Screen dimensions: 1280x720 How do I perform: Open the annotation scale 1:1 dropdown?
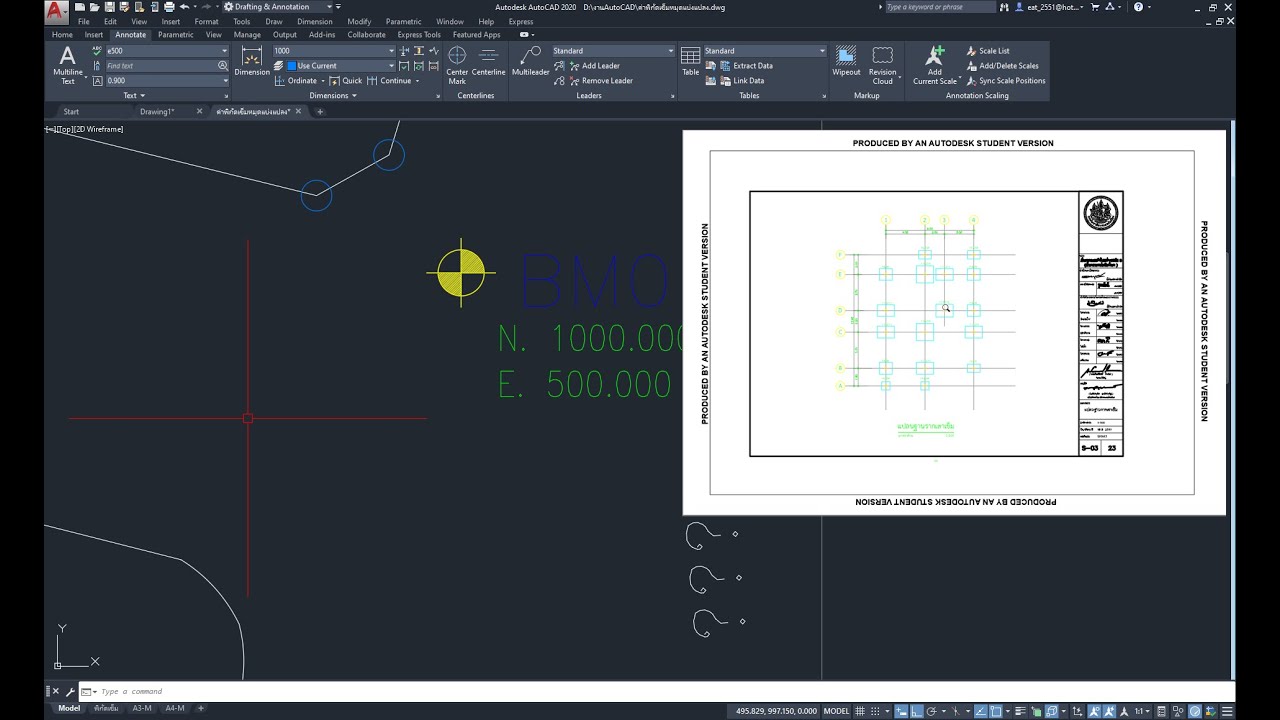coord(1141,711)
